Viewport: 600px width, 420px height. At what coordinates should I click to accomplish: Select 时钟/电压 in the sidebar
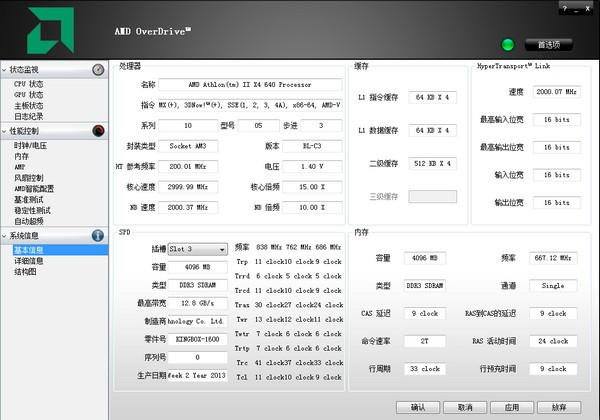30,145
